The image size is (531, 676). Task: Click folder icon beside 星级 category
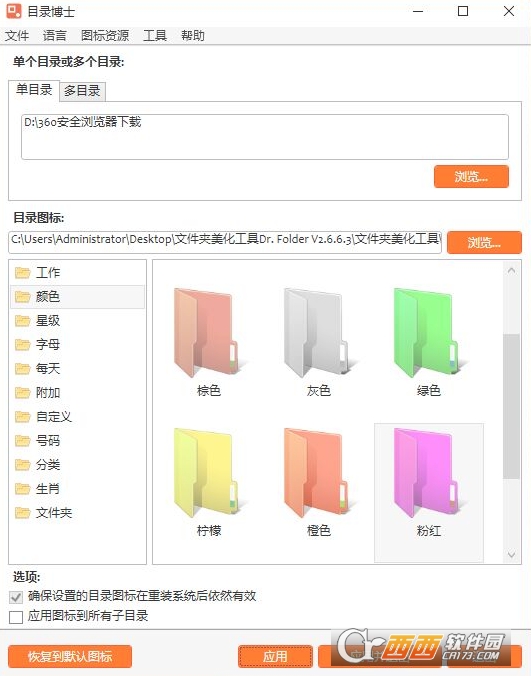point(22,321)
